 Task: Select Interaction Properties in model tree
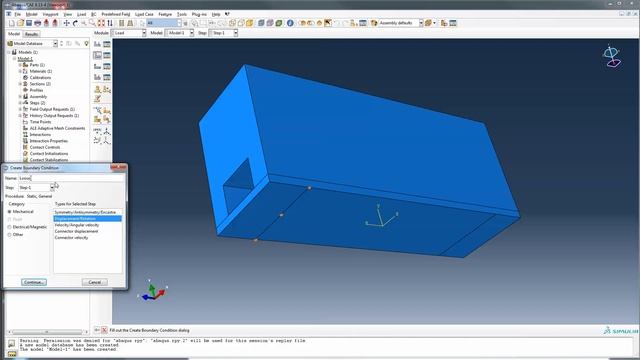tap(49, 141)
